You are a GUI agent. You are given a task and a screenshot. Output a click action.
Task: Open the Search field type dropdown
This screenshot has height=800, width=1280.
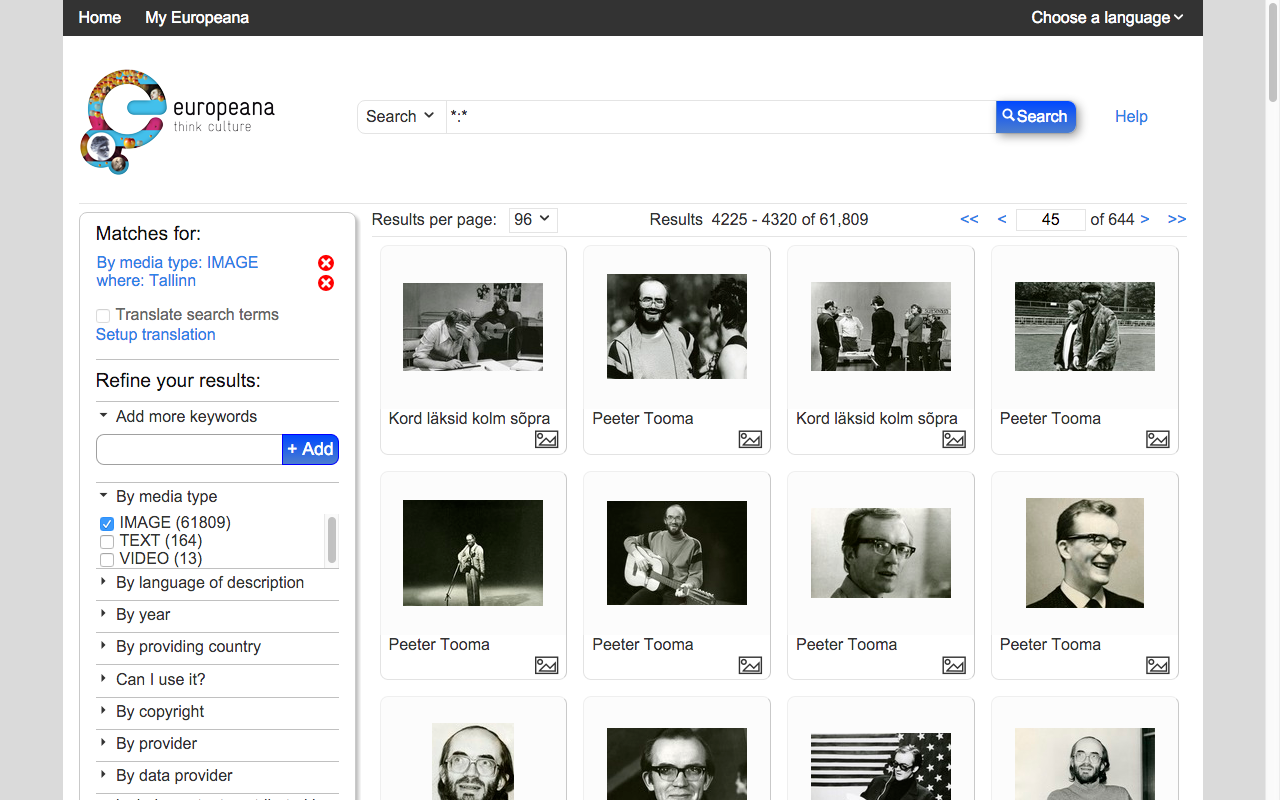pos(401,116)
